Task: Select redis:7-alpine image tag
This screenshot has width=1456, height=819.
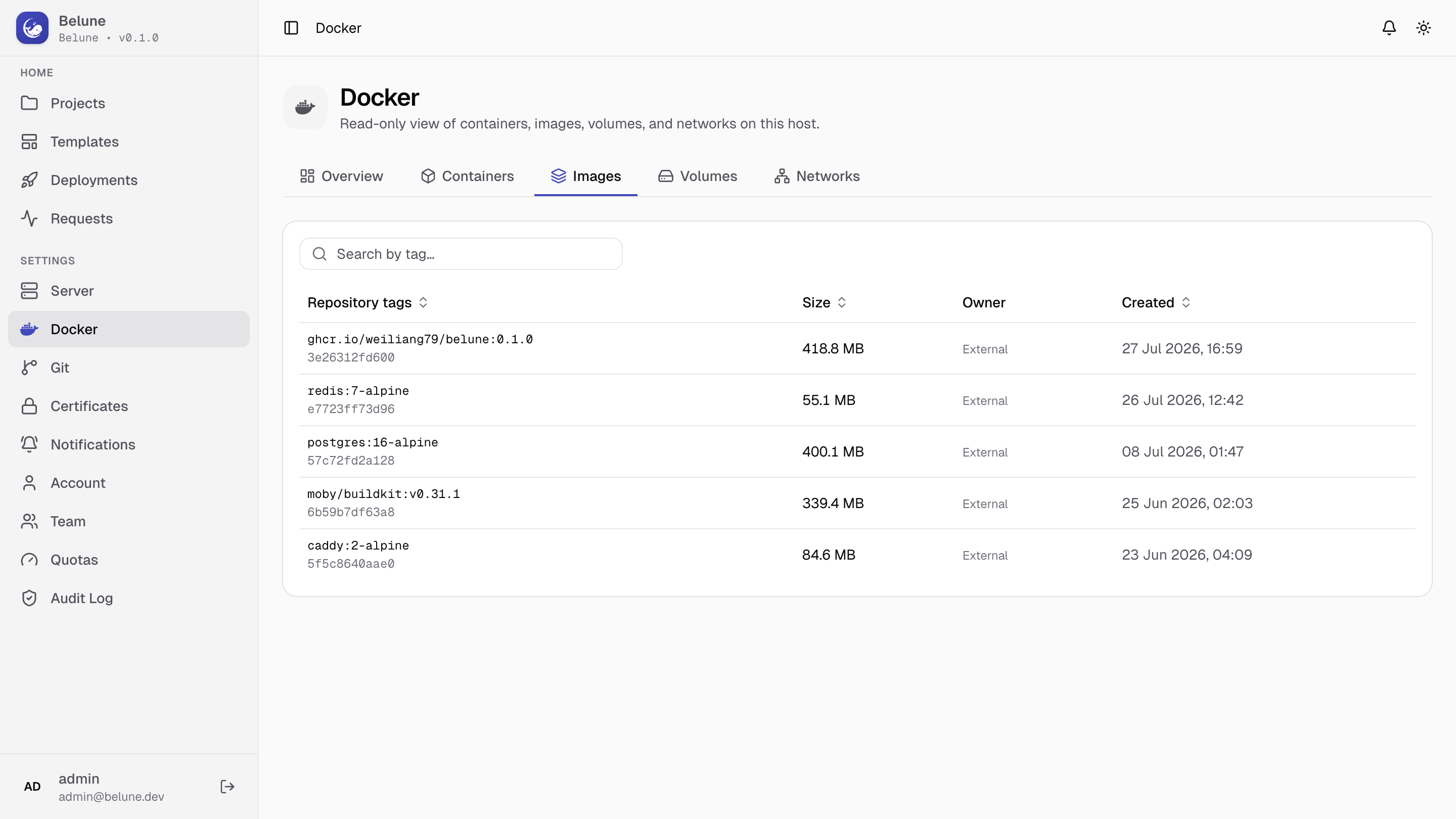Action: [x=358, y=391]
